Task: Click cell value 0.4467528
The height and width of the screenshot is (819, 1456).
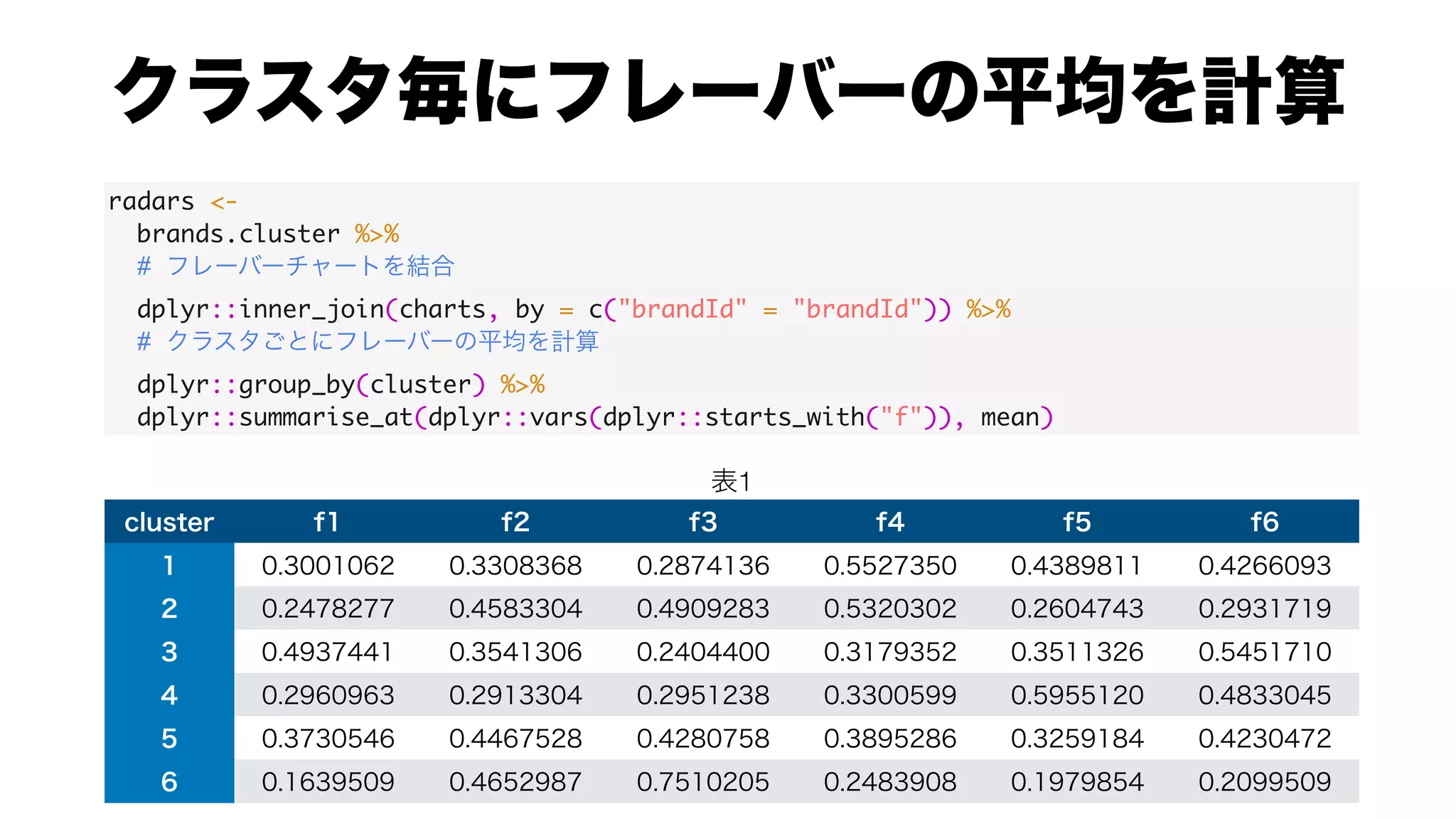Action: click(515, 739)
